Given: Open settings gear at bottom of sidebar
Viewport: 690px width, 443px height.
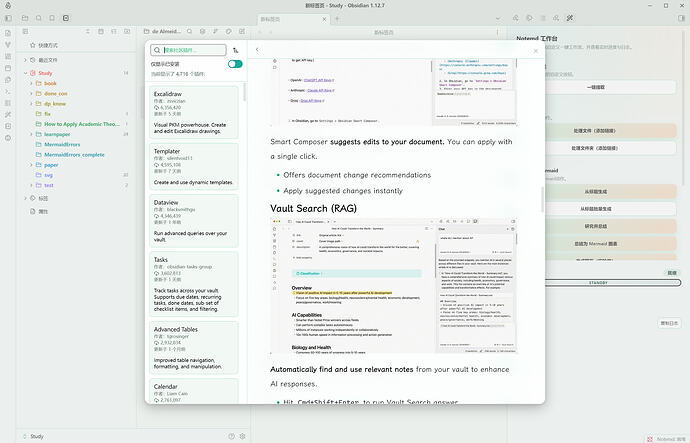Looking at the screenshot, I should pos(242,436).
